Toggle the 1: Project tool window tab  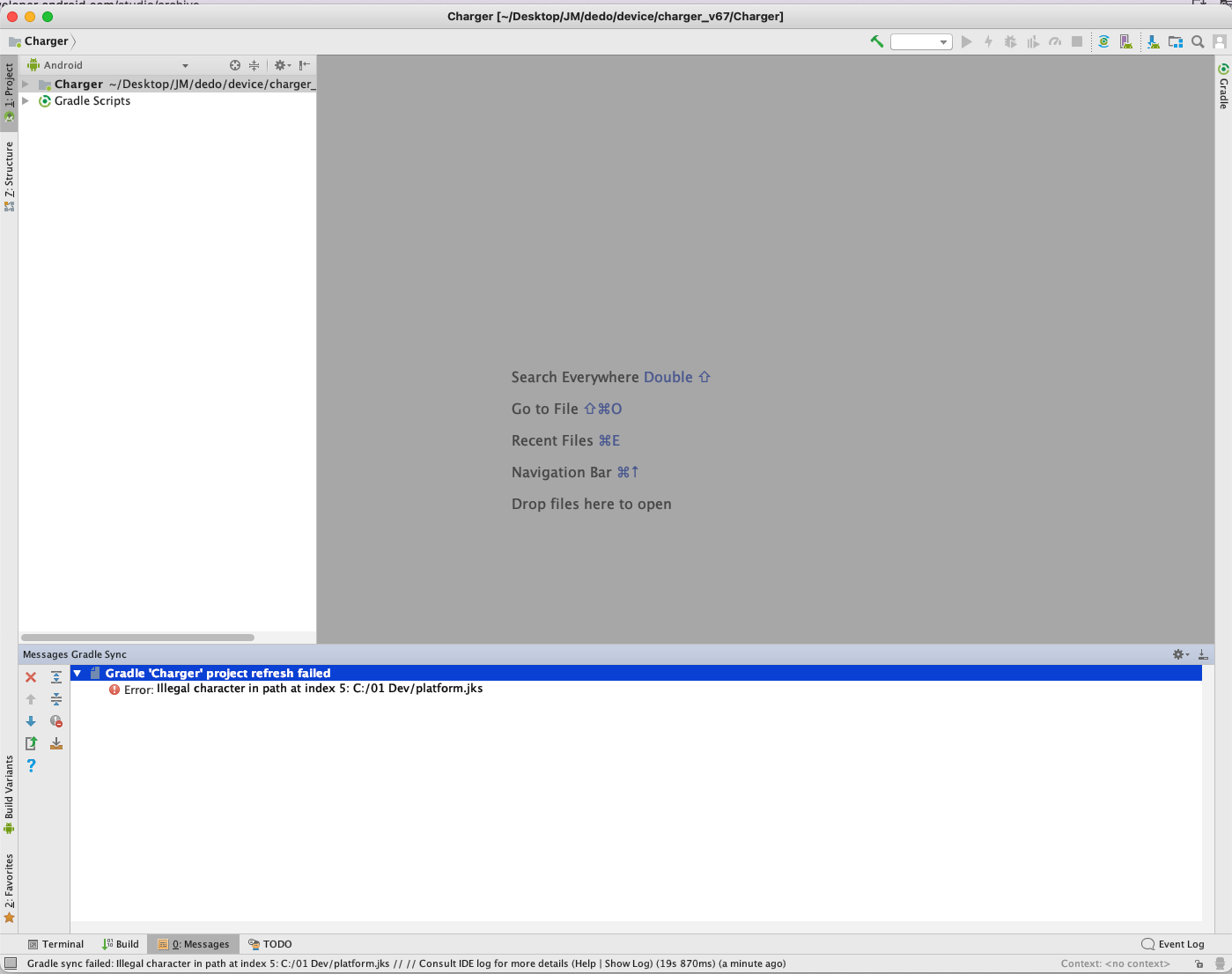9,92
